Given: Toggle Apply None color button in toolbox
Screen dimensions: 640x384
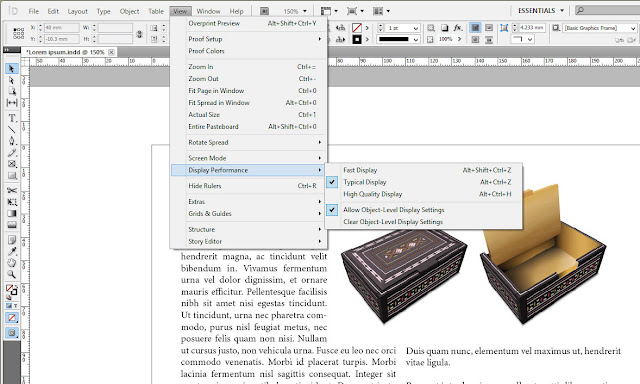Looking at the screenshot, I should (x=11, y=317).
